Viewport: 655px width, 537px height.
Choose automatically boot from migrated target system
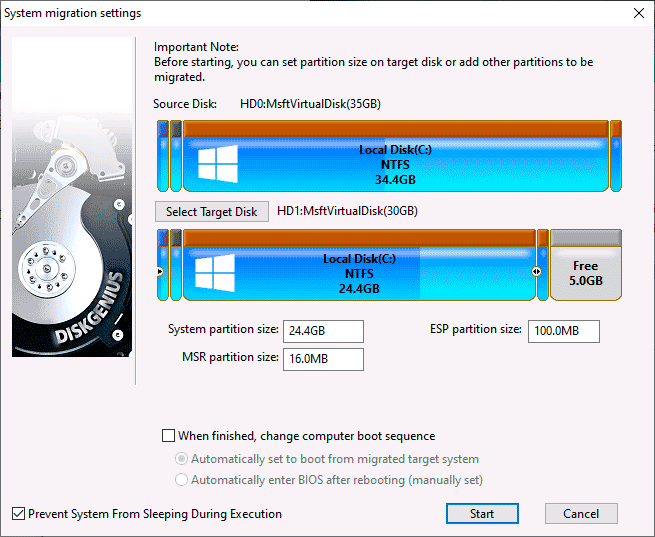(x=181, y=459)
